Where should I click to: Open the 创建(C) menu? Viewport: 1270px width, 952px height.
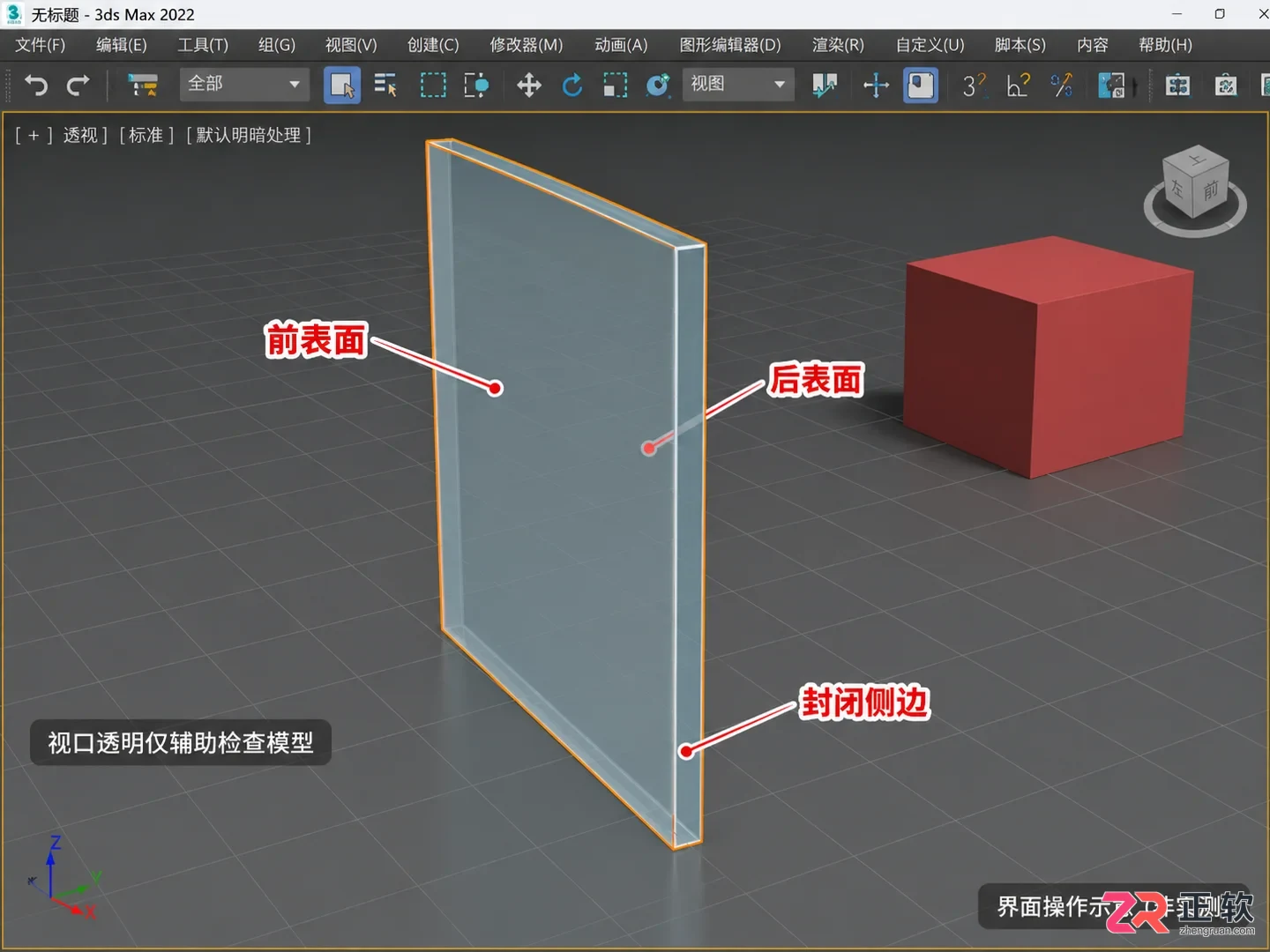(x=433, y=45)
